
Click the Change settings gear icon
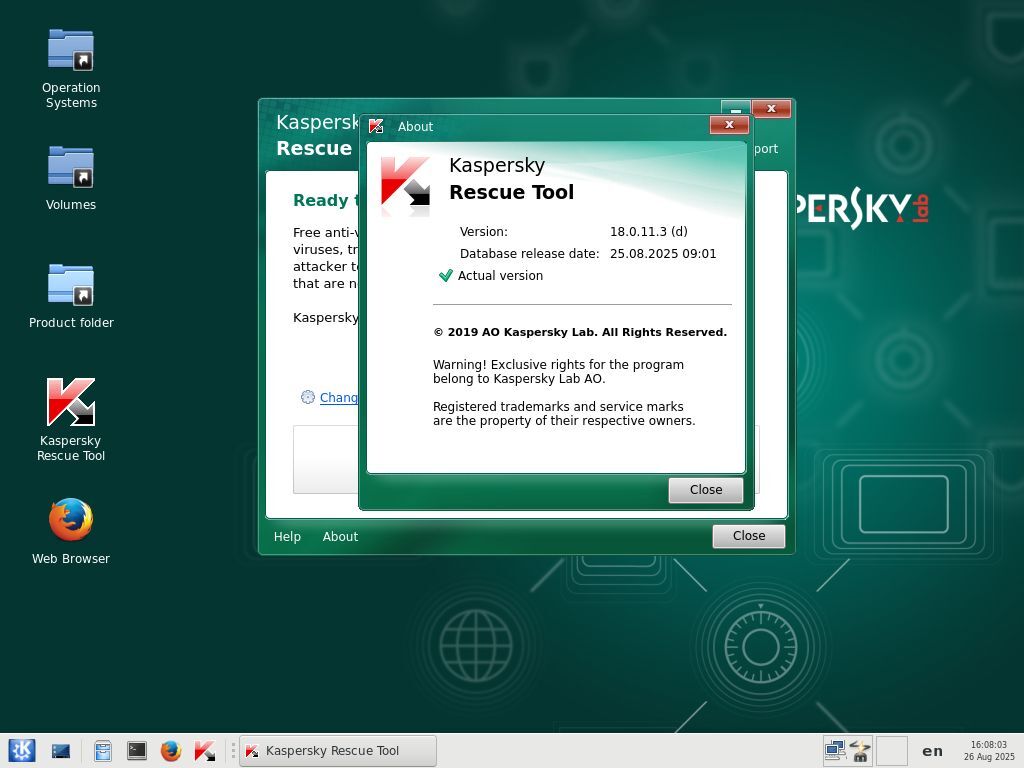pos(308,397)
